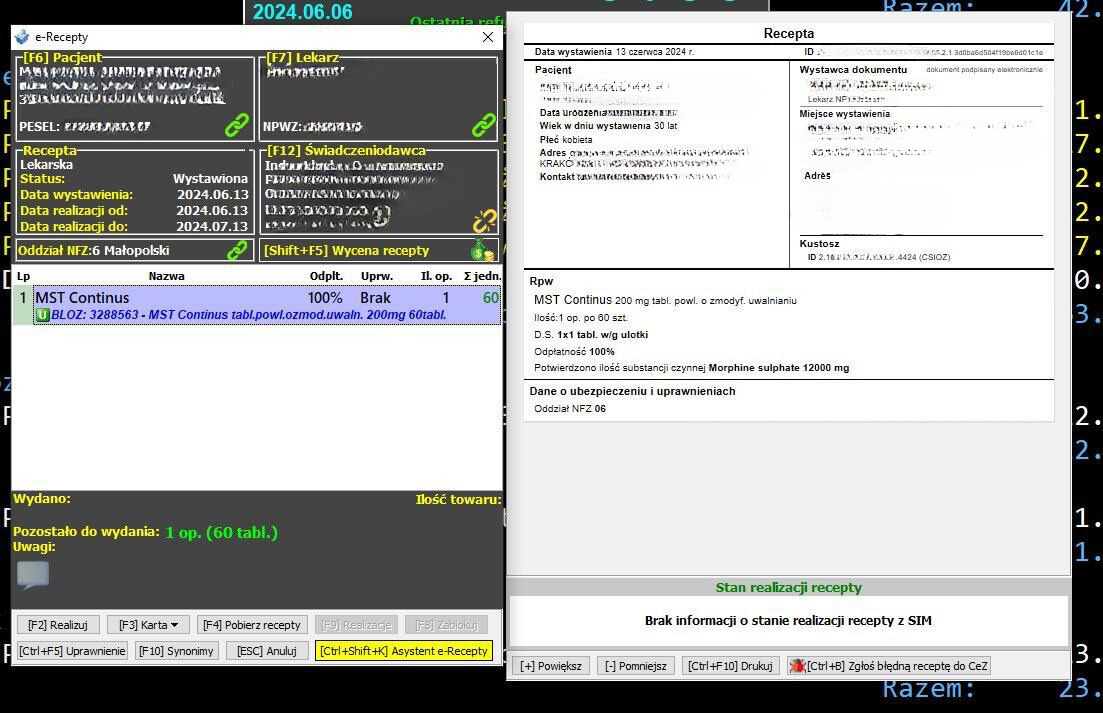Click the Il. op. column header
Viewport: 1103px width, 713px height.
pyautogui.click(x=436, y=276)
